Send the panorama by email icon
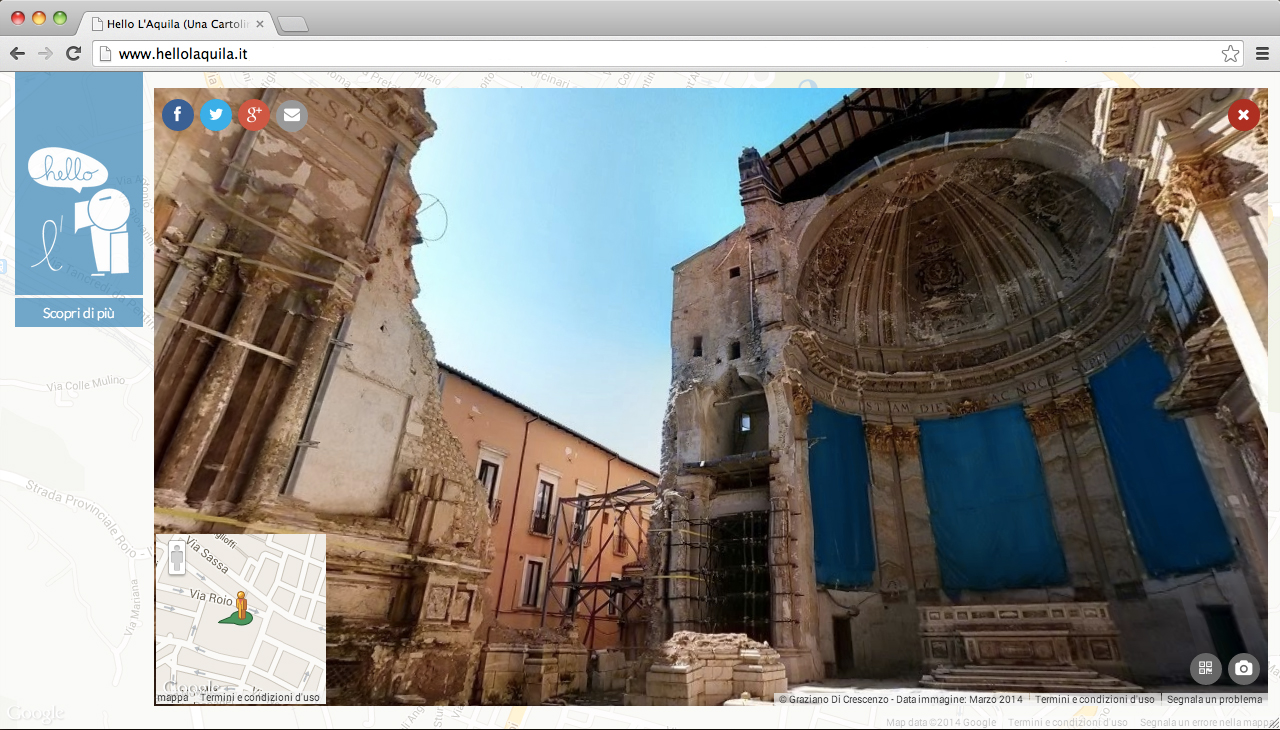Screen dimensions: 1280x730 click(292, 115)
